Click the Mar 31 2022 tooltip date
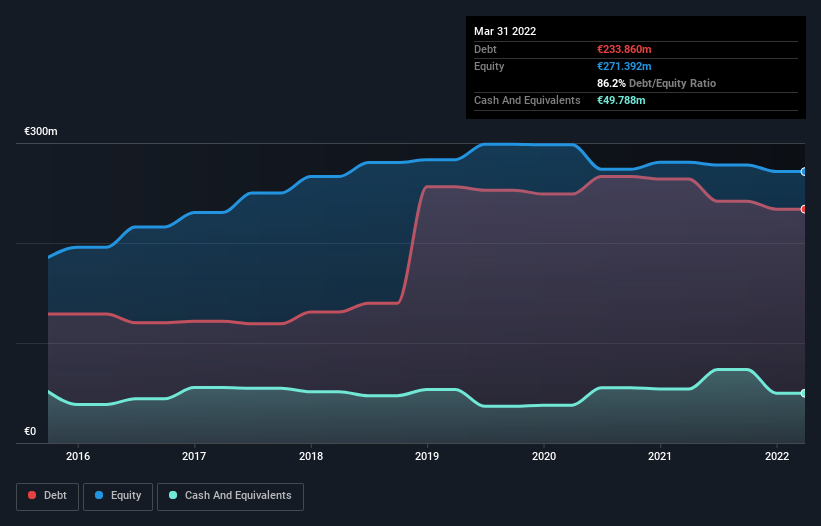The image size is (821, 526). 505,31
